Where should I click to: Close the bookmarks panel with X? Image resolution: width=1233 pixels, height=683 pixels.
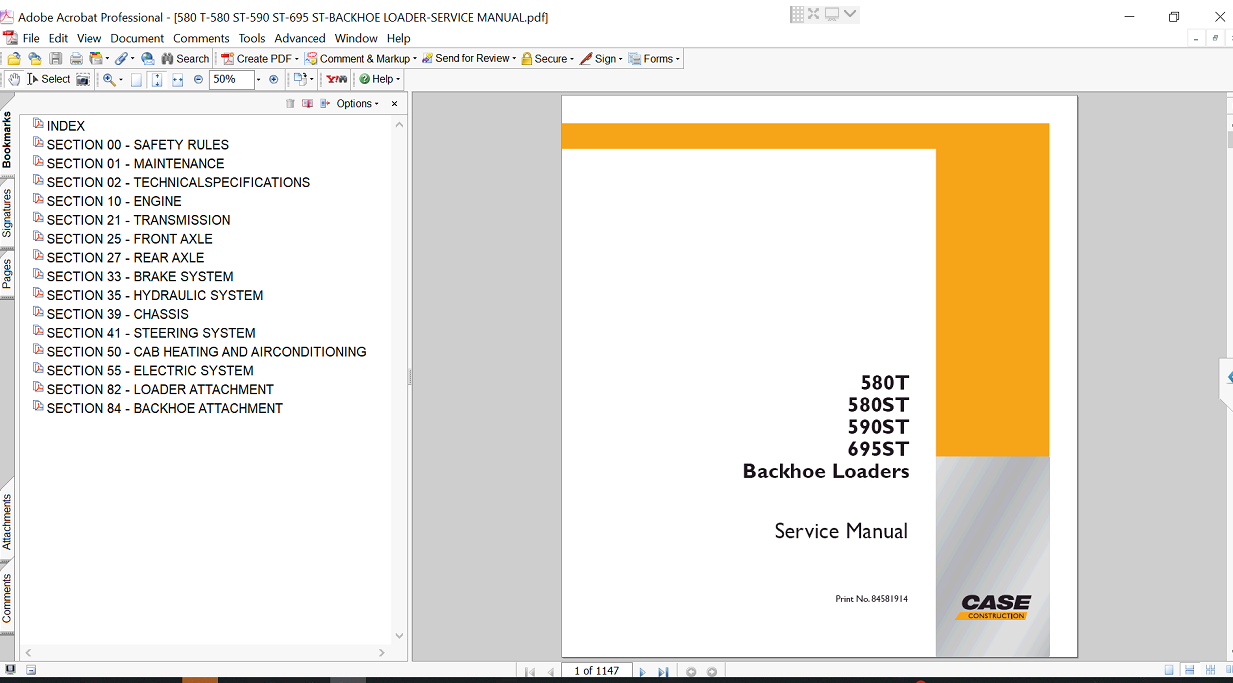[x=394, y=104]
